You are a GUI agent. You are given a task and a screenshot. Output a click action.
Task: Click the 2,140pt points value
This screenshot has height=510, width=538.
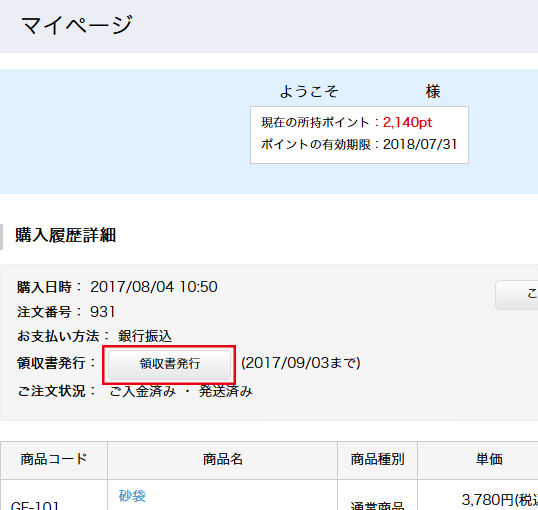pyautogui.click(x=407, y=123)
